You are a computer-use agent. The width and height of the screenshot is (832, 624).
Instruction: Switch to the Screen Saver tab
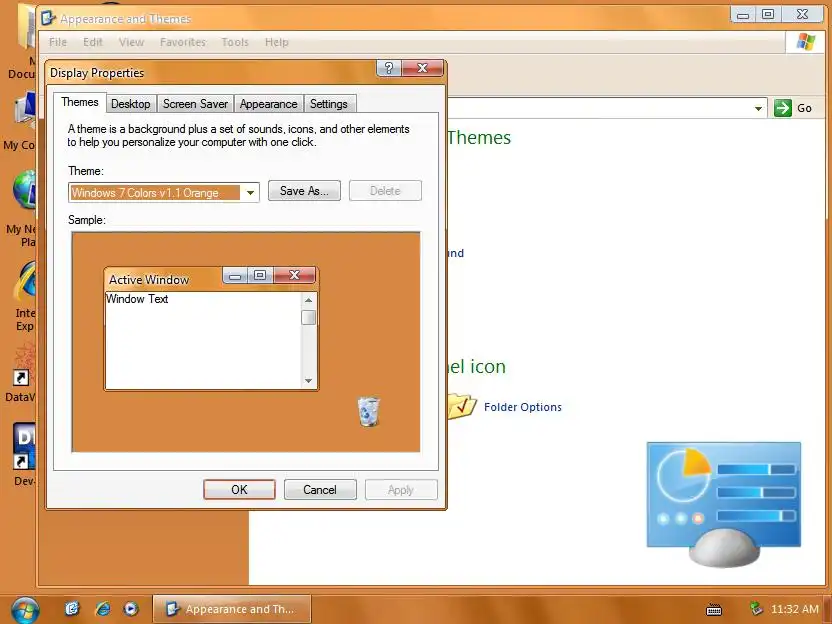click(x=195, y=104)
